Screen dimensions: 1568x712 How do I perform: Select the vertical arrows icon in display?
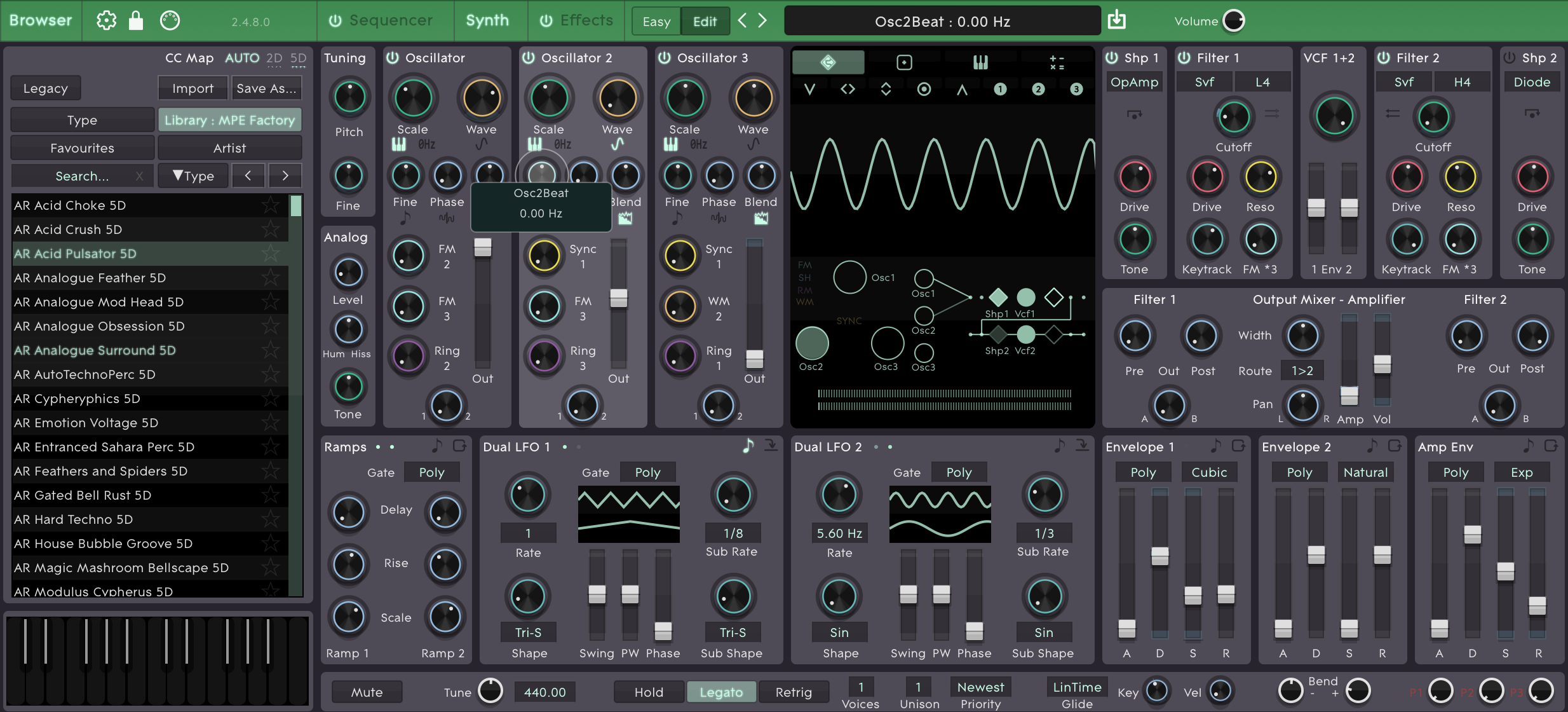[886, 89]
